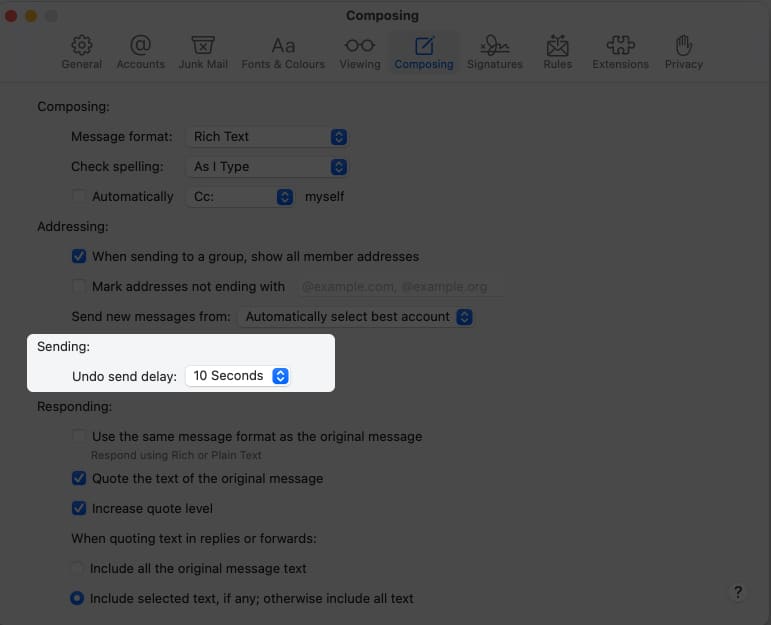Screen dimensions: 771x625
Task: Open the General settings gear icon
Action: (x=82, y=45)
